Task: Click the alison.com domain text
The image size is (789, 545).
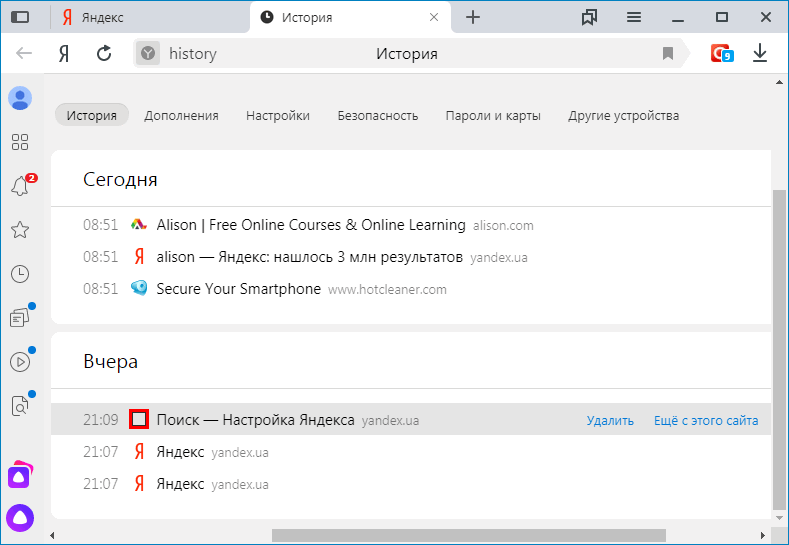Action: [503, 226]
